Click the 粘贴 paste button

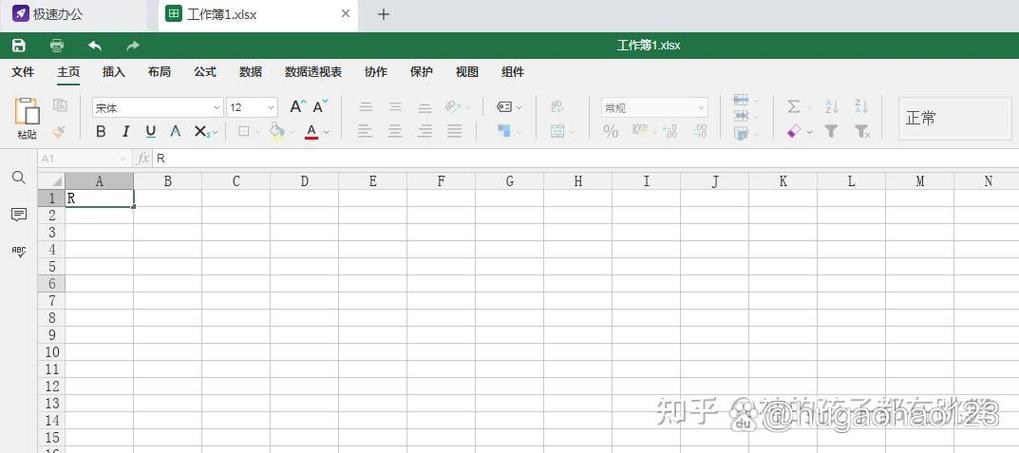pos(27,119)
